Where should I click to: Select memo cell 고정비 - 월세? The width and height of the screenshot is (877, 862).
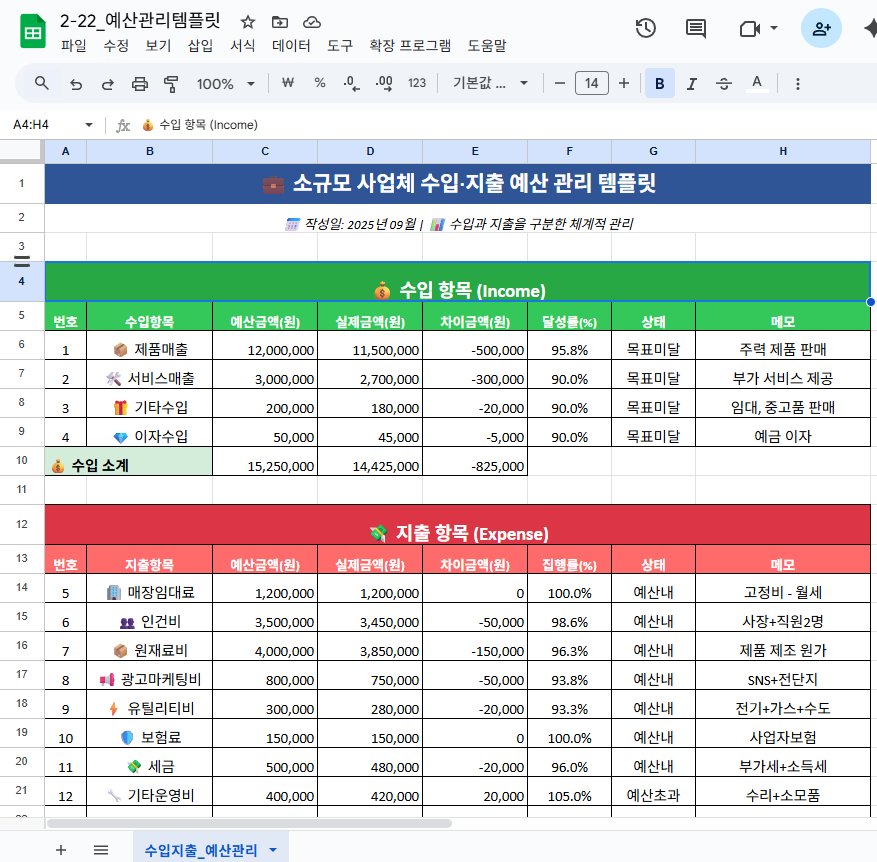tap(782, 588)
